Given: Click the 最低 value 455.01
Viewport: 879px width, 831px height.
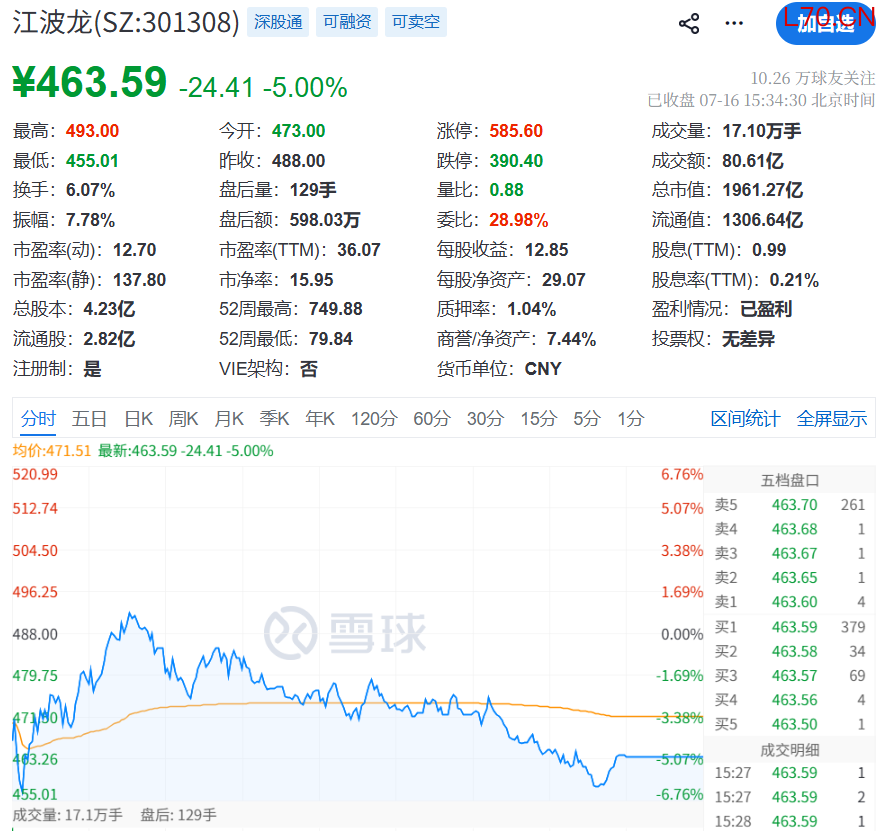Looking at the screenshot, I should pos(92,161).
